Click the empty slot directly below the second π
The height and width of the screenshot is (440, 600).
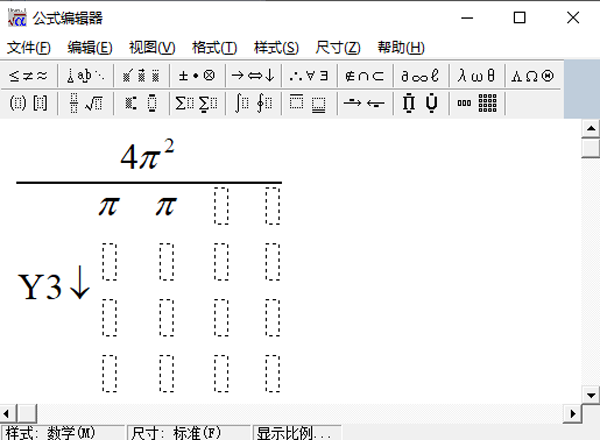[x=166, y=262]
